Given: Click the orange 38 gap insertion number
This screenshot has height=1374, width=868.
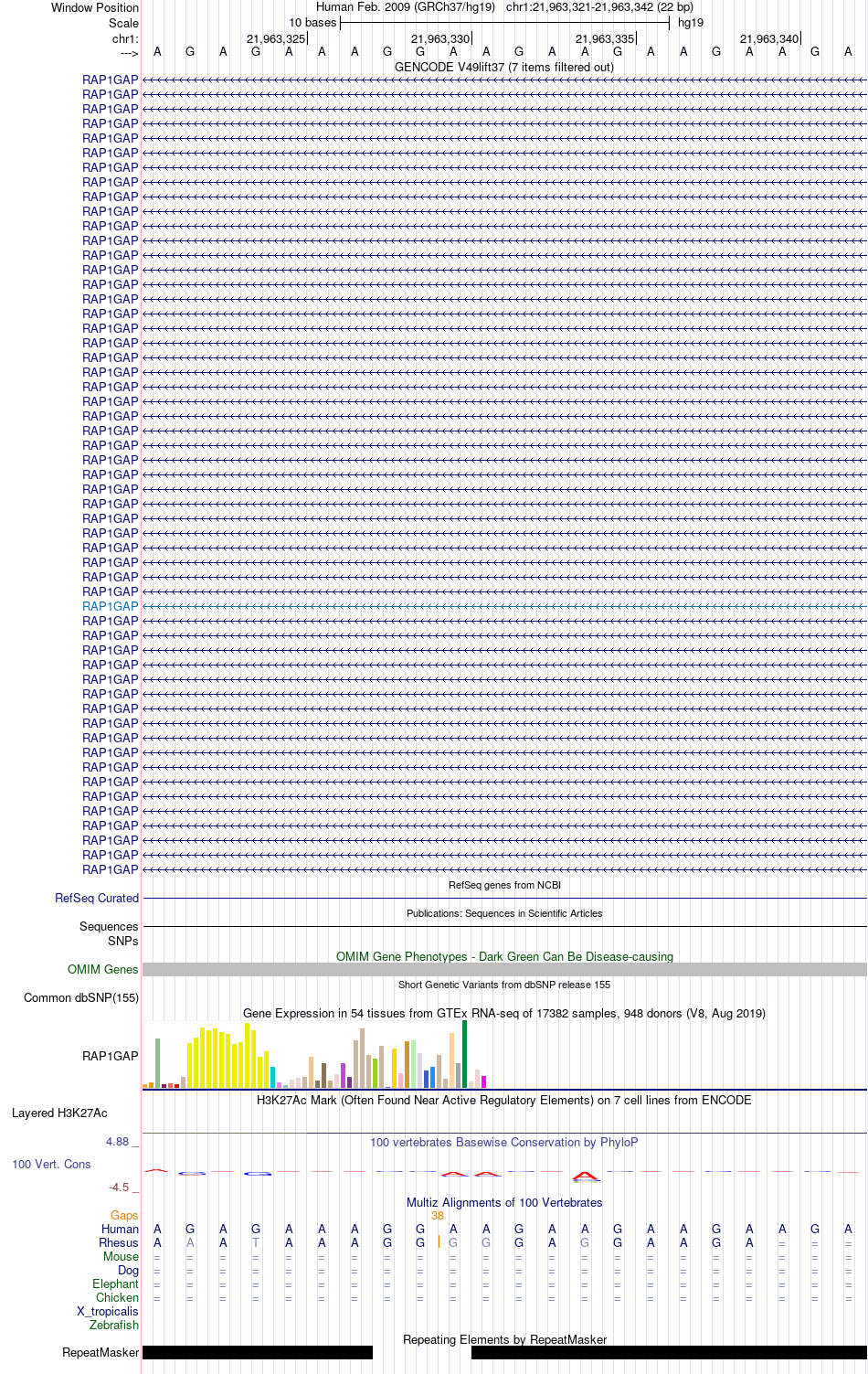Looking at the screenshot, I should (x=438, y=1216).
